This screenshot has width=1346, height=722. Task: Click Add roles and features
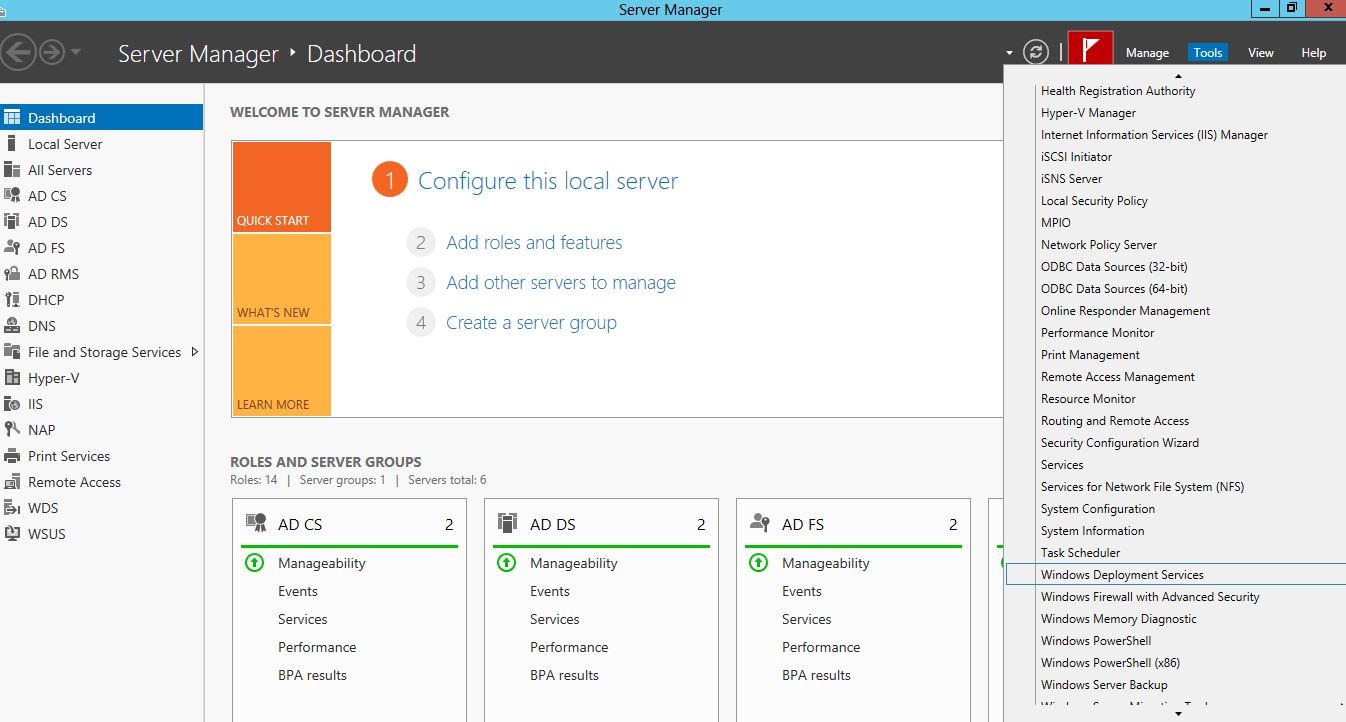coord(534,243)
